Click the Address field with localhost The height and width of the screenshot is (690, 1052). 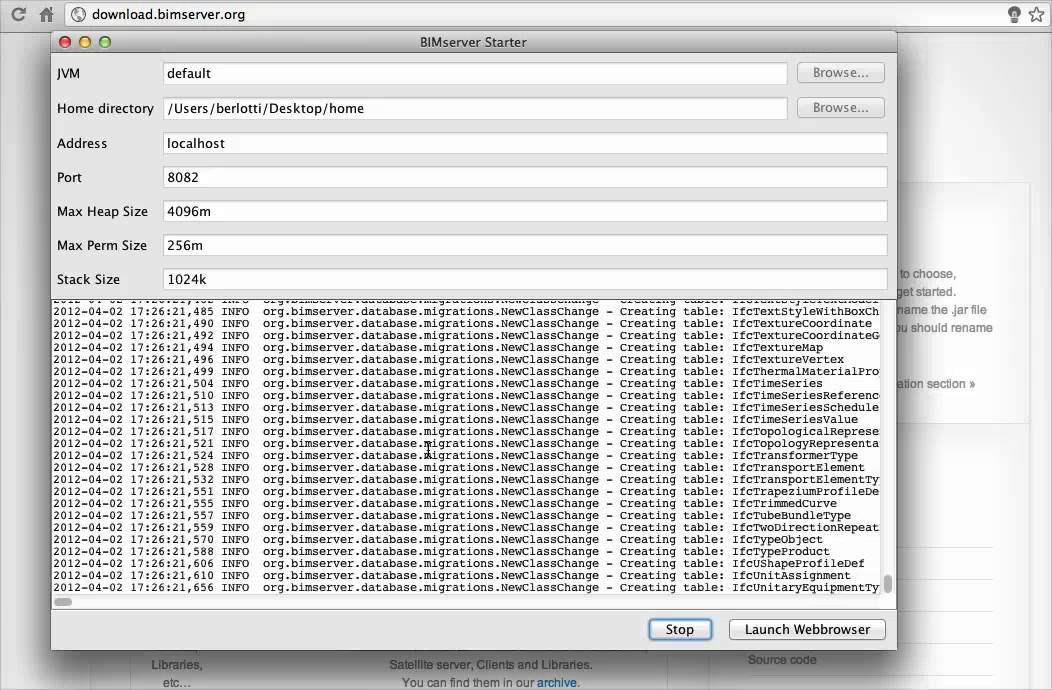click(x=525, y=143)
